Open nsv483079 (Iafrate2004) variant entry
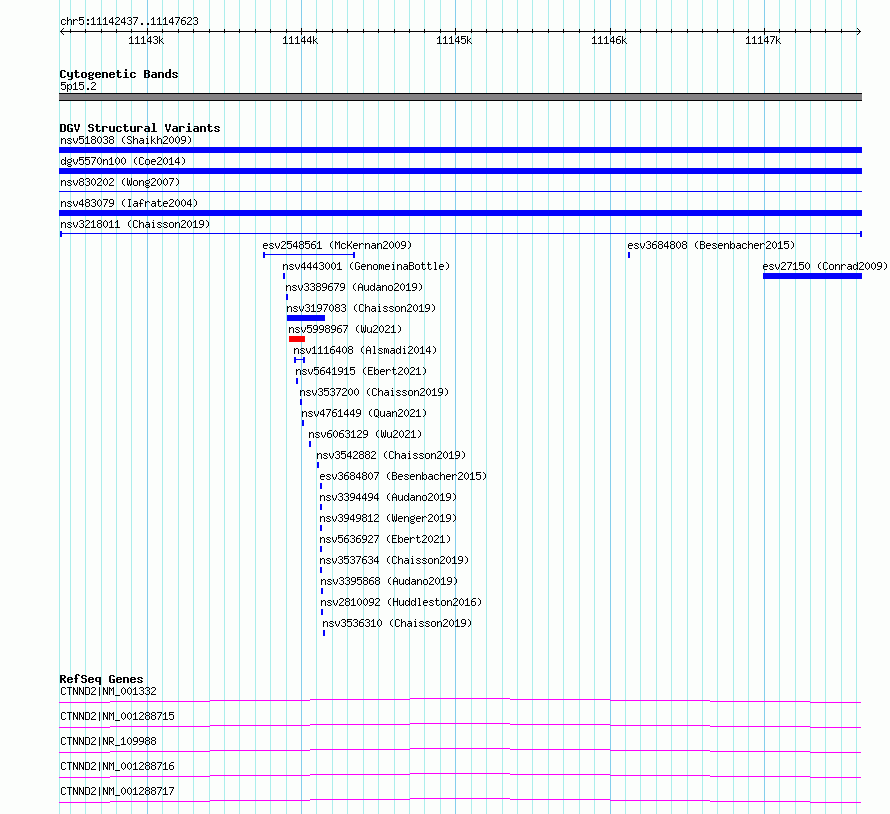 pyautogui.click(x=129, y=203)
